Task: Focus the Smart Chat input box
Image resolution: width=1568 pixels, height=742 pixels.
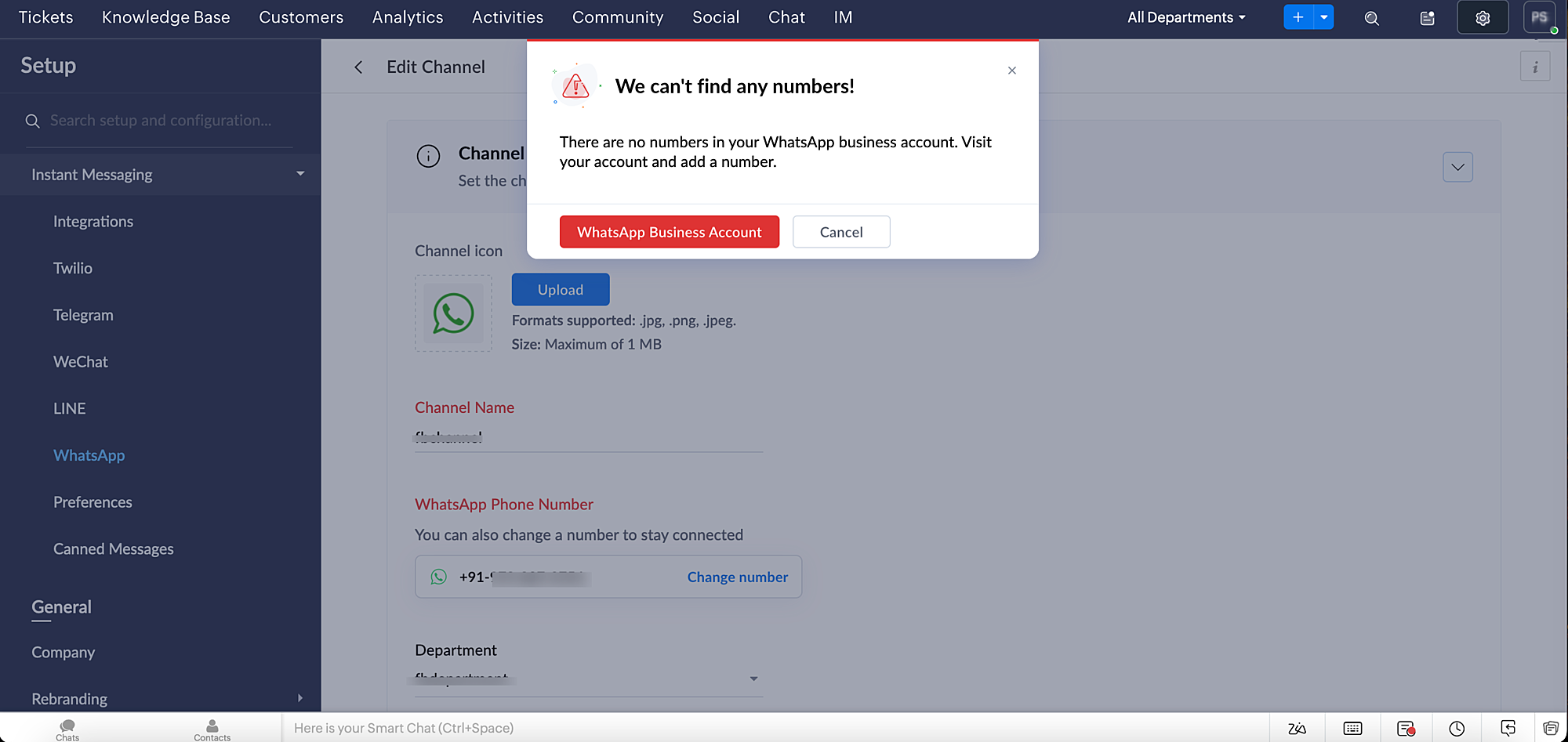Action: 775,728
